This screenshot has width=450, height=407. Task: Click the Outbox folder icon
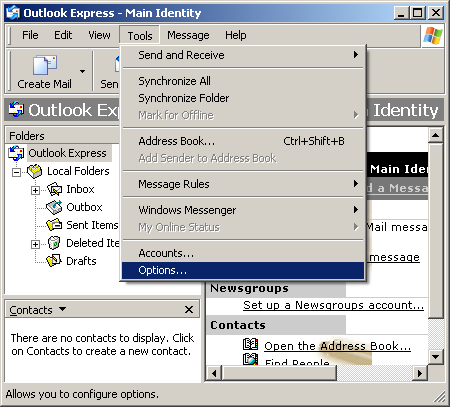pyautogui.click(x=54, y=207)
